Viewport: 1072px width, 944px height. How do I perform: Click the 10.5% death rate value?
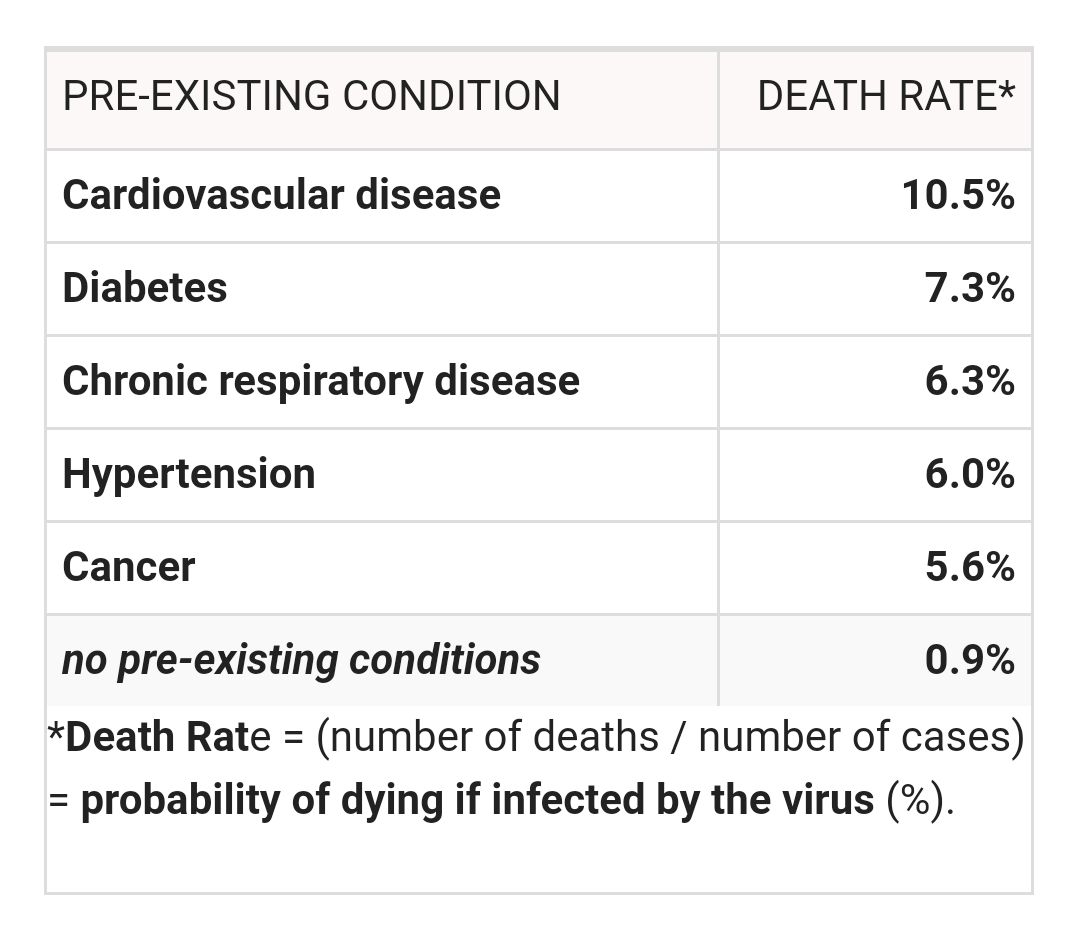958,194
